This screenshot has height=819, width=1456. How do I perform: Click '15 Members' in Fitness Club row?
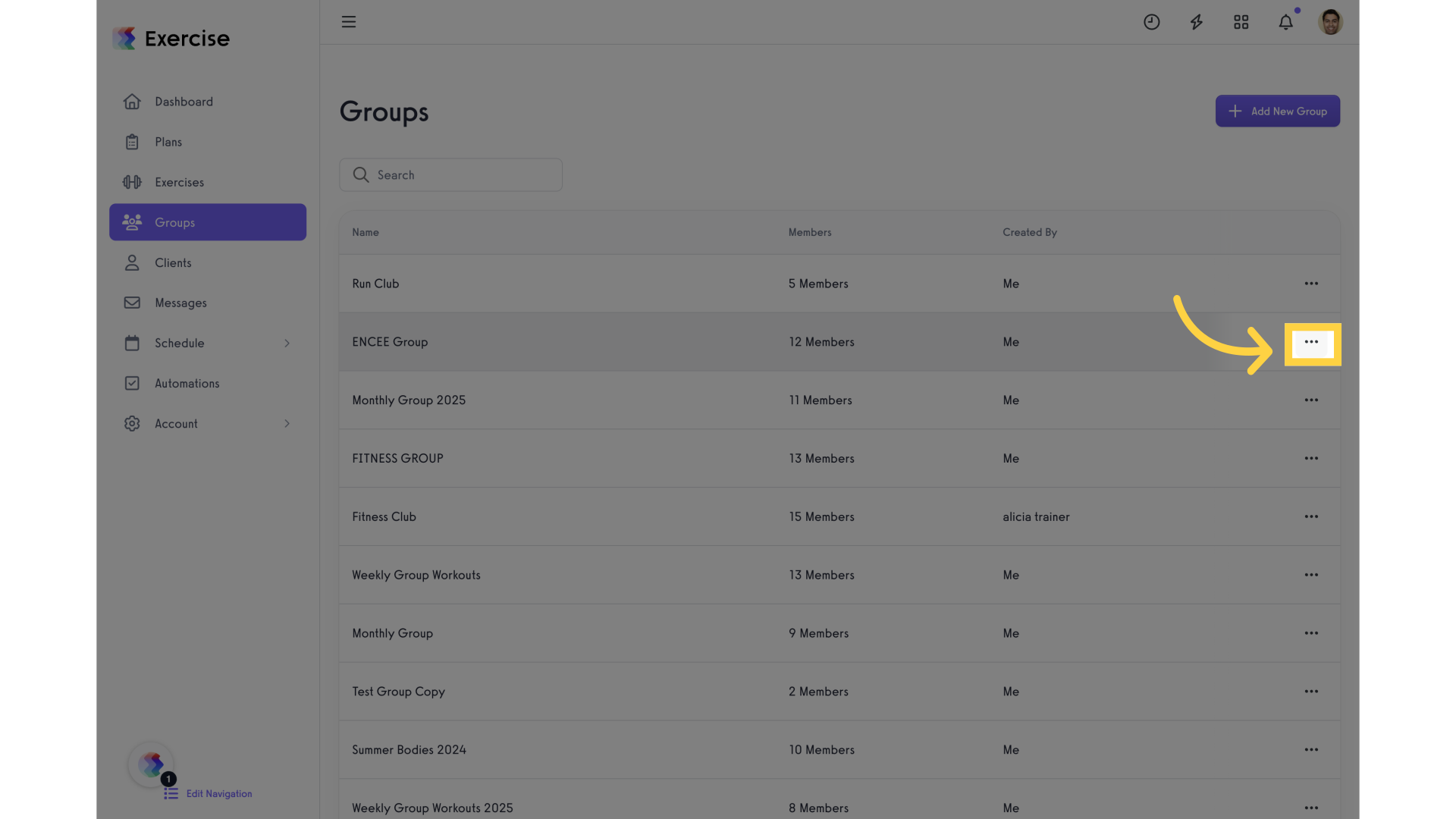pos(821,516)
